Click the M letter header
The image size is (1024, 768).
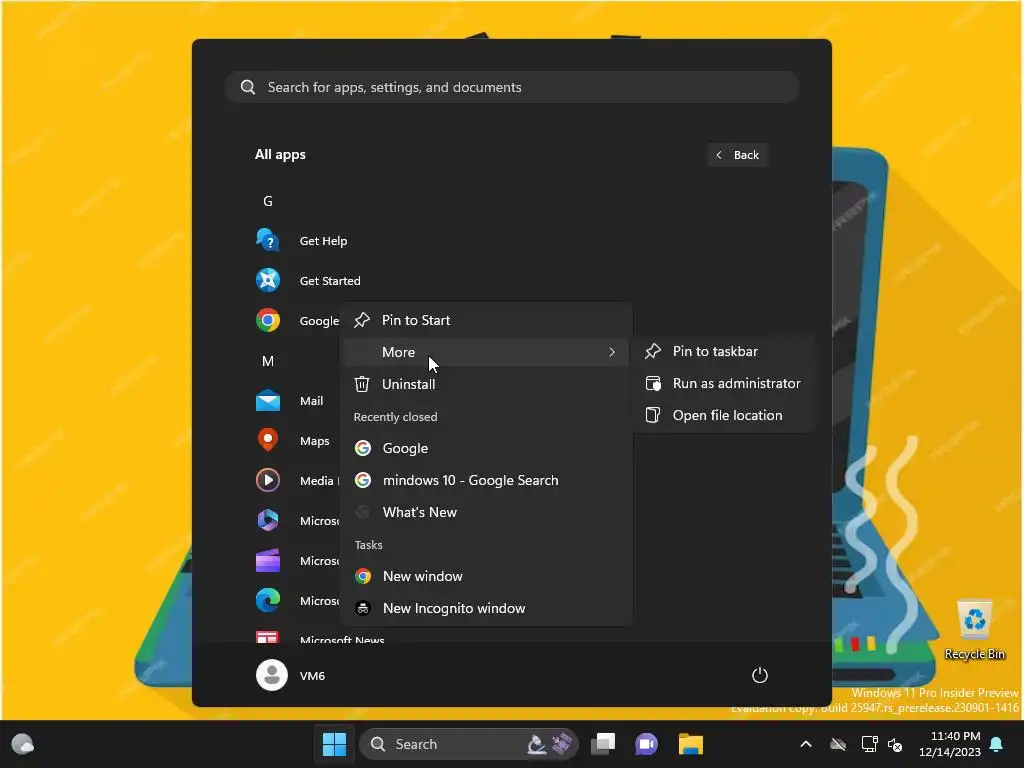tap(268, 361)
